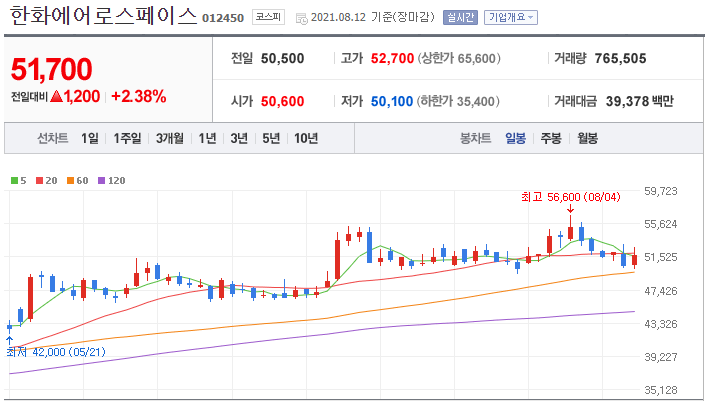This screenshot has width=705, height=401.
Task: Select the 3개월 line chart tab
Action: click(170, 138)
